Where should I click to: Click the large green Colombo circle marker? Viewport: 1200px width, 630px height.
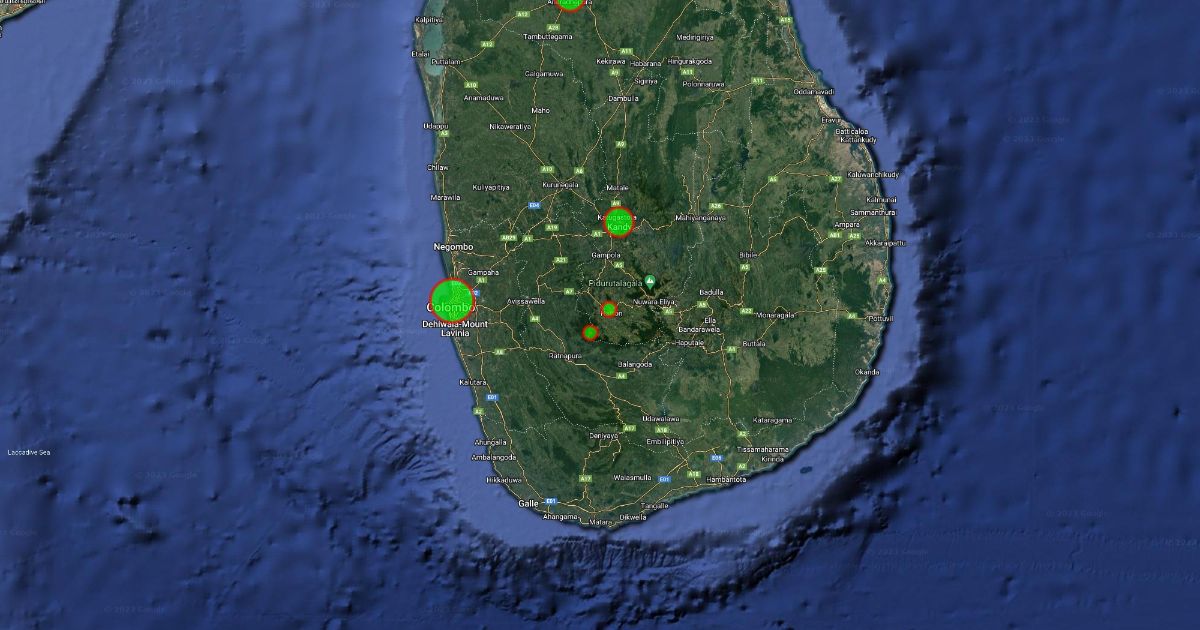click(x=452, y=300)
